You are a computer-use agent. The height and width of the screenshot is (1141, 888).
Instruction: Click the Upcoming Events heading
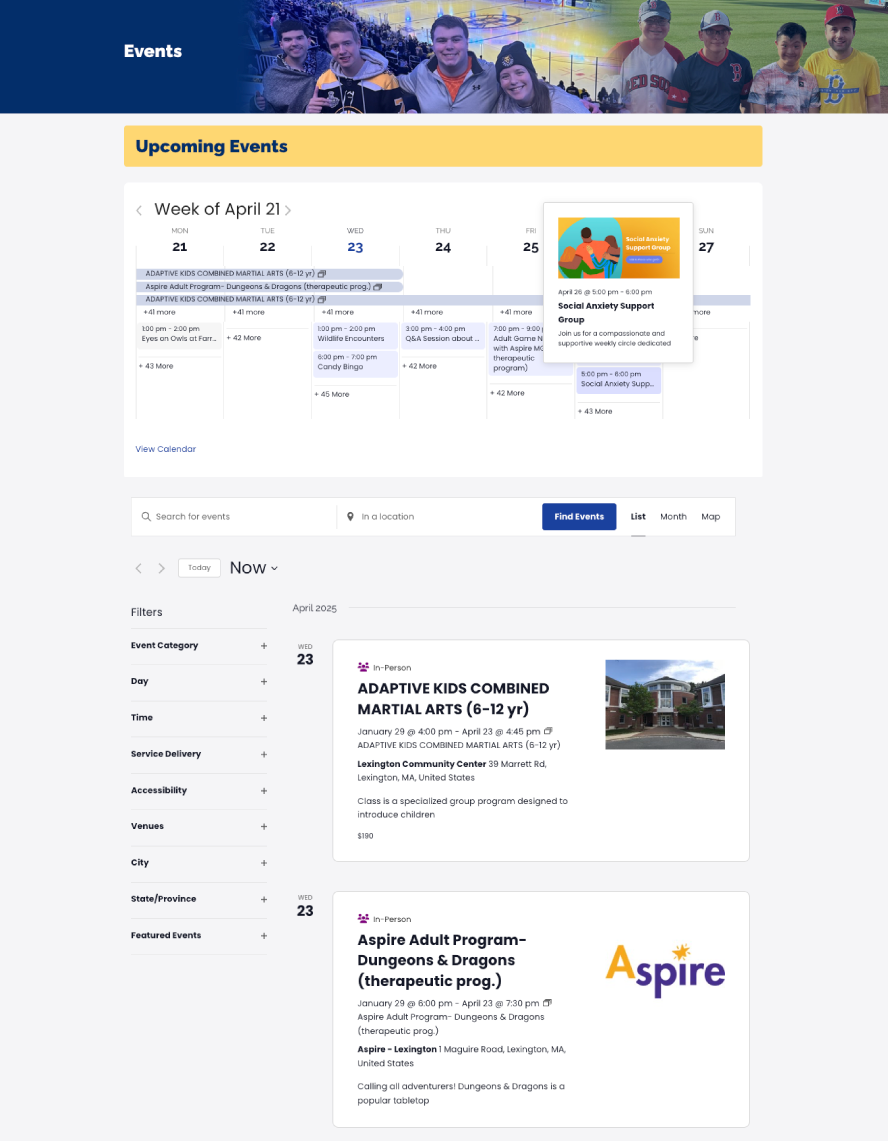click(x=211, y=146)
